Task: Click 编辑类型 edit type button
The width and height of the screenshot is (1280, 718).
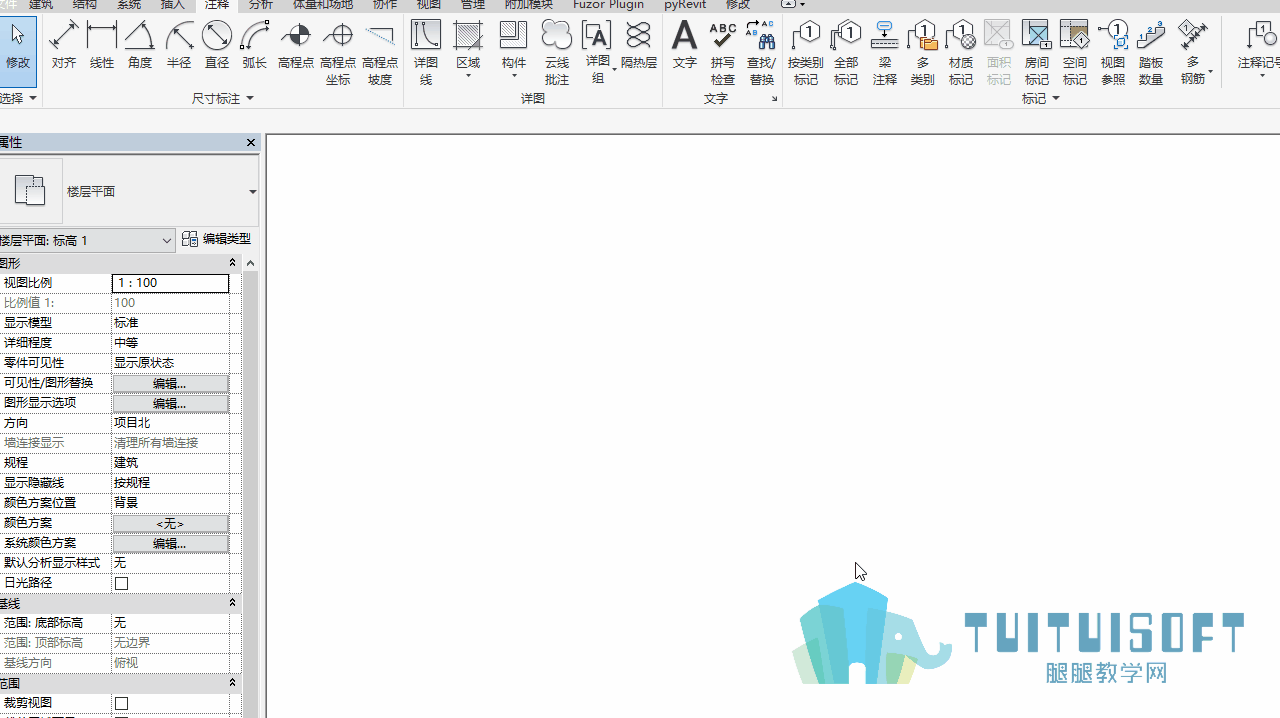Action: [217, 239]
